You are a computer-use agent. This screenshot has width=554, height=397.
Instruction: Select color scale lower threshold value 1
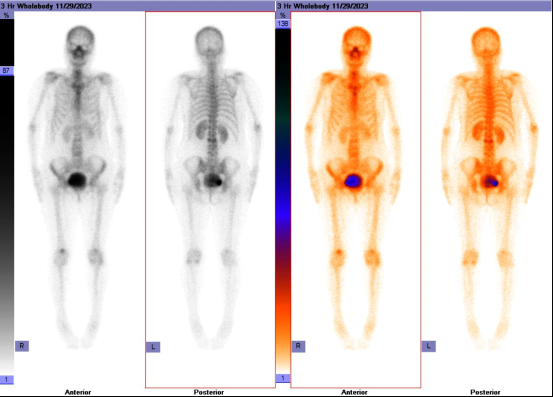pos(283,378)
